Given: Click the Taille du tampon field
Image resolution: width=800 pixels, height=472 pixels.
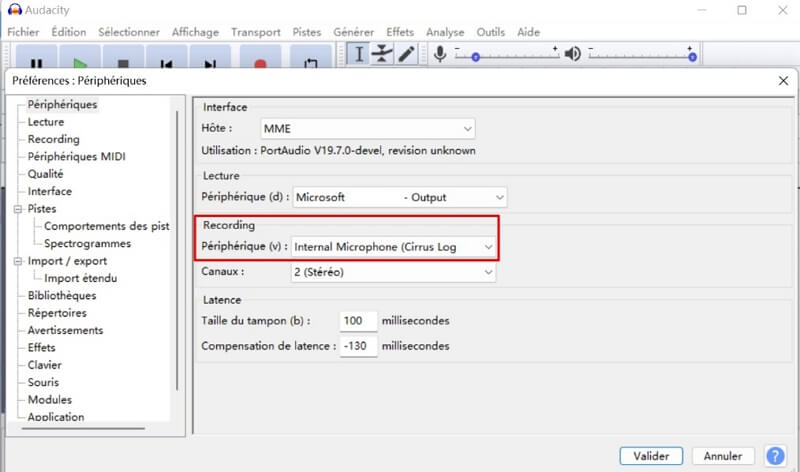Looking at the screenshot, I should tap(358, 321).
